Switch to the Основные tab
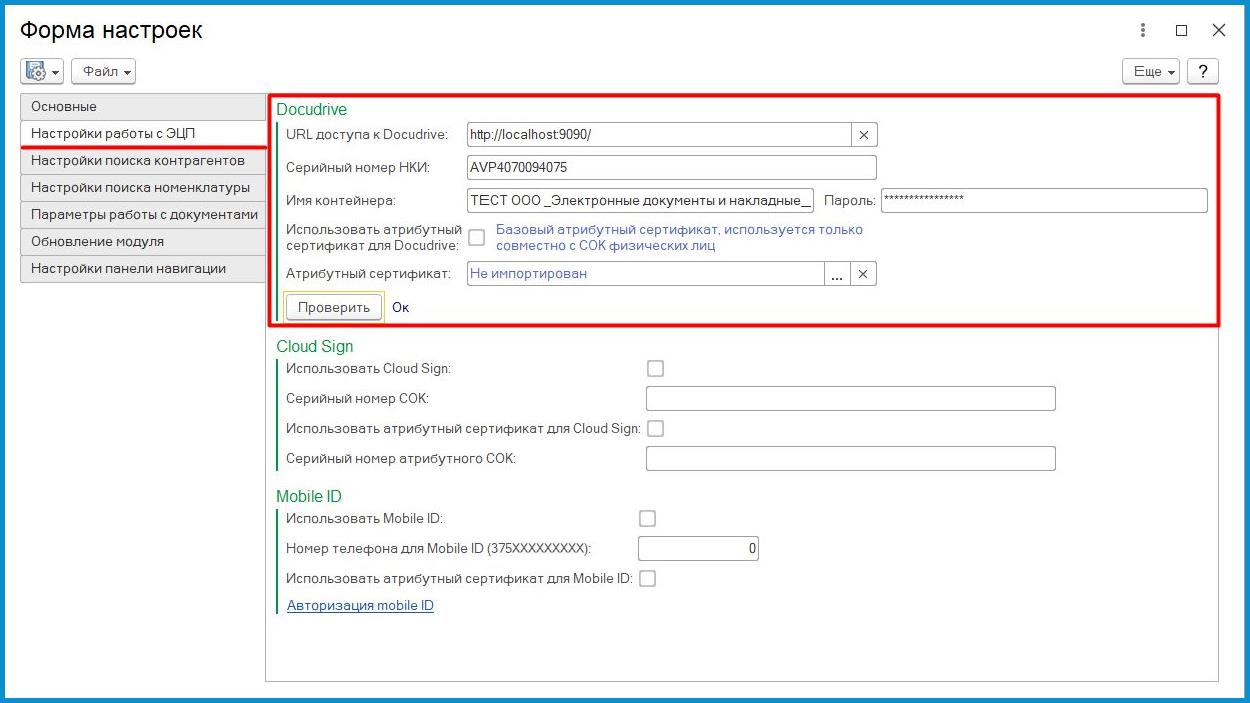 pos(142,106)
